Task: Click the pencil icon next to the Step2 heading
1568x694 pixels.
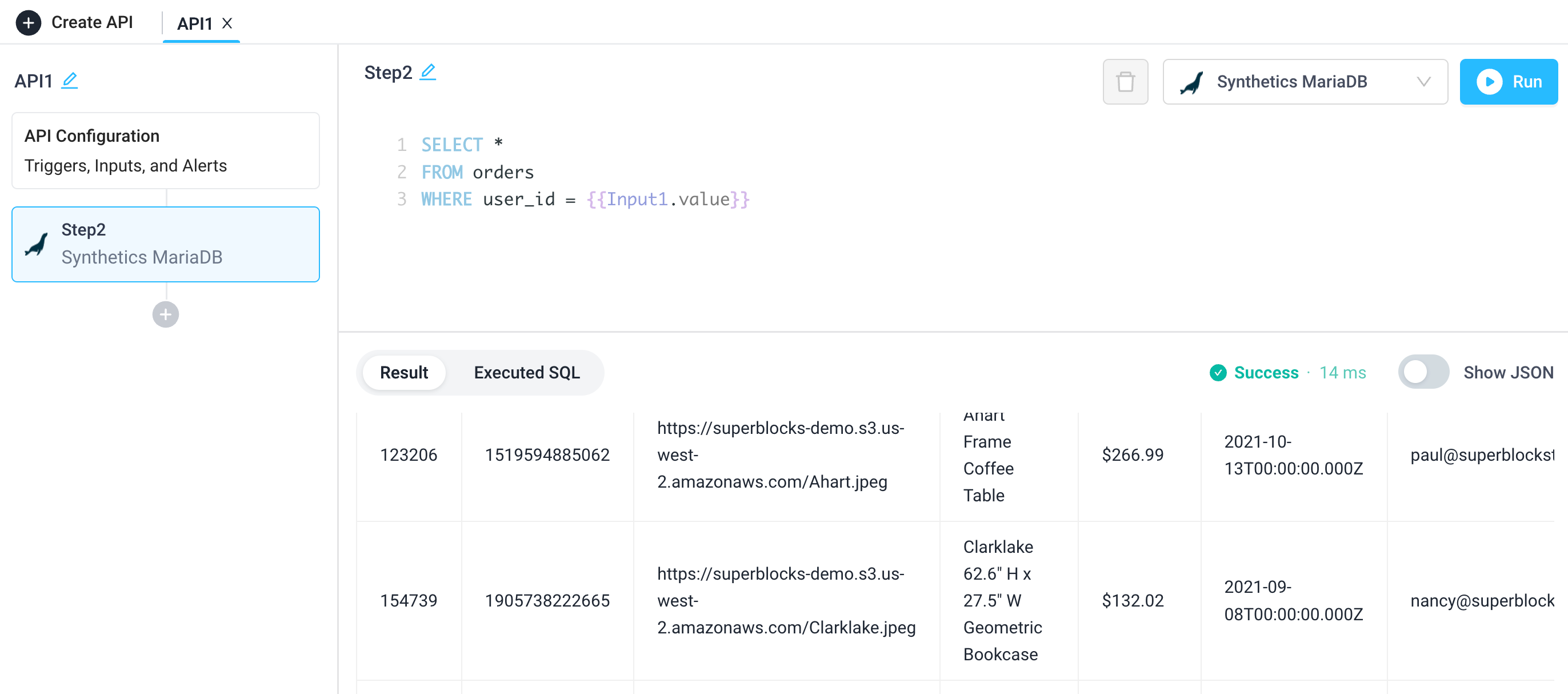Action: coord(428,71)
